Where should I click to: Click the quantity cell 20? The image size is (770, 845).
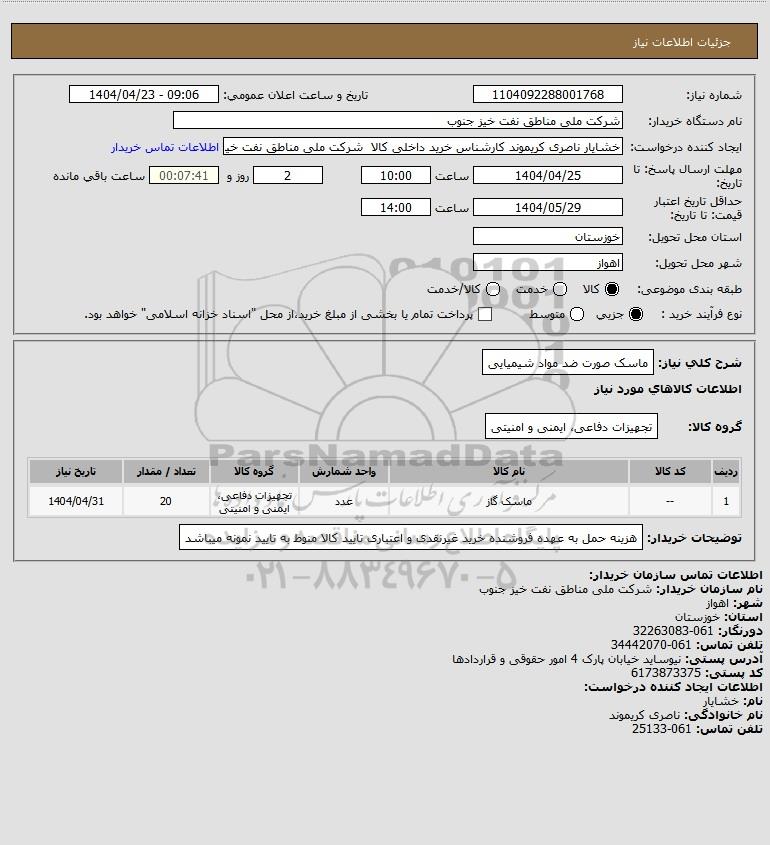click(x=166, y=502)
